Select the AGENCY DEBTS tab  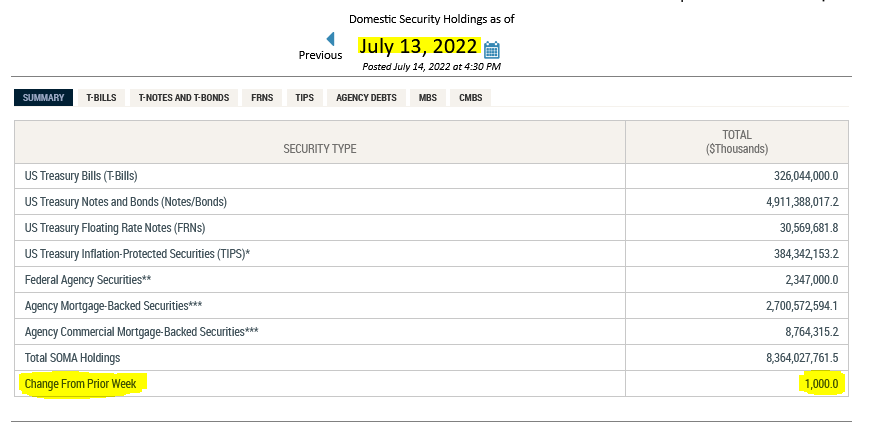coord(366,97)
